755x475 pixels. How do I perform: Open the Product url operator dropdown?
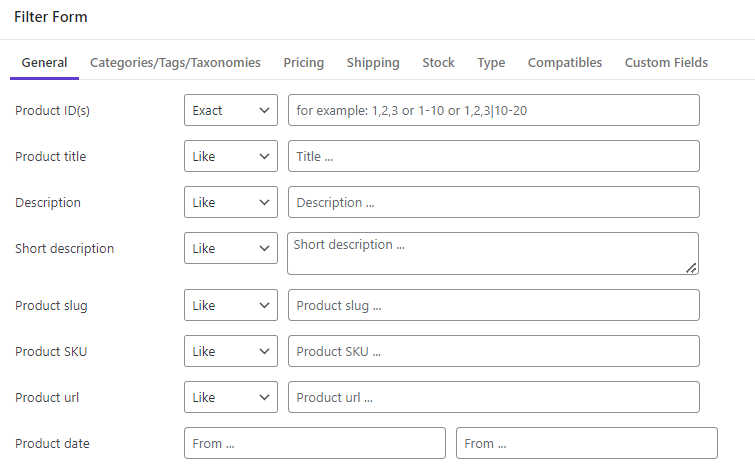coord(231,397)
